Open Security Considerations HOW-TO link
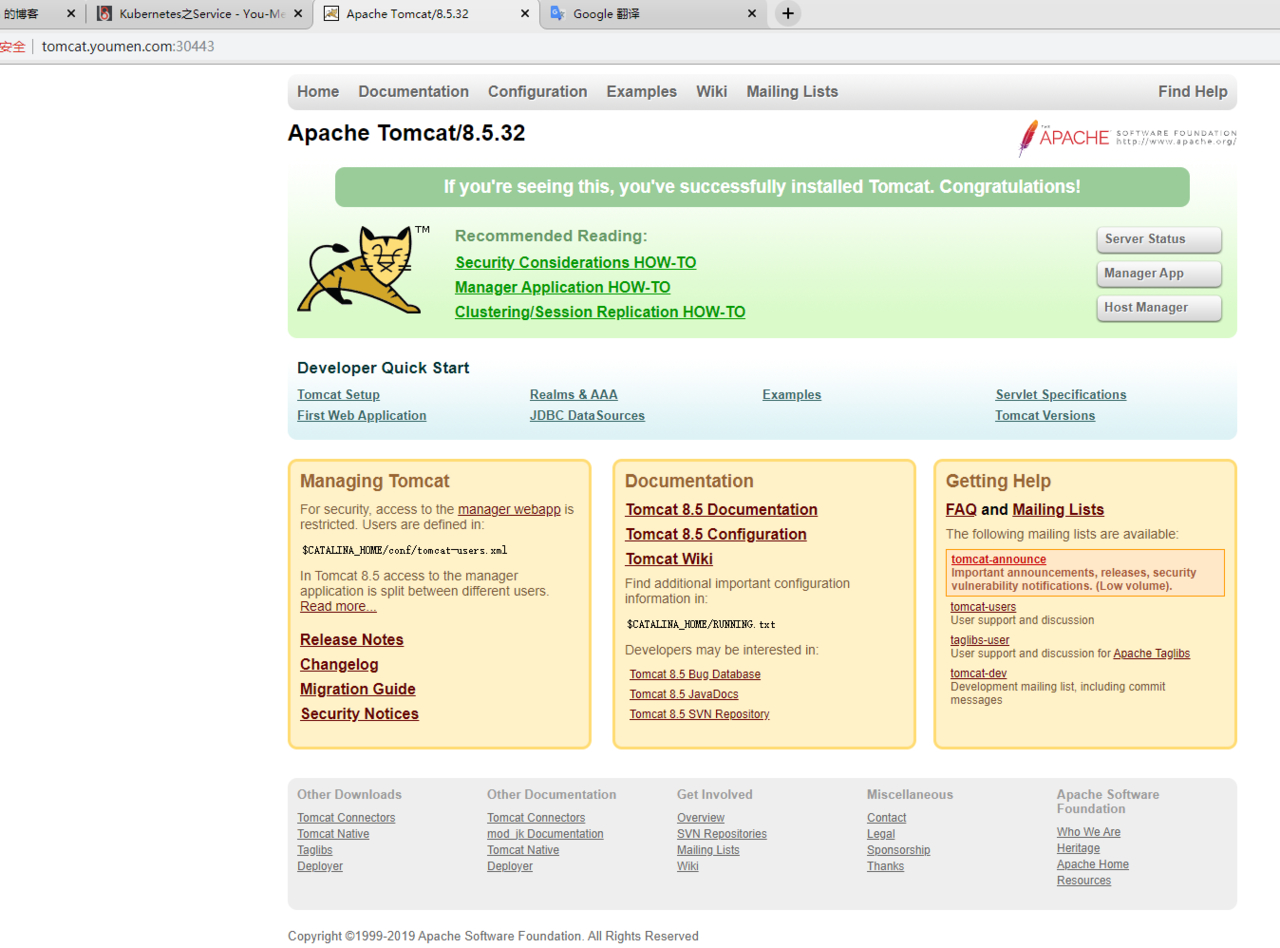The height and width of the screenshot is (948, 1280). pyautogui.click(x=575, y=263)
